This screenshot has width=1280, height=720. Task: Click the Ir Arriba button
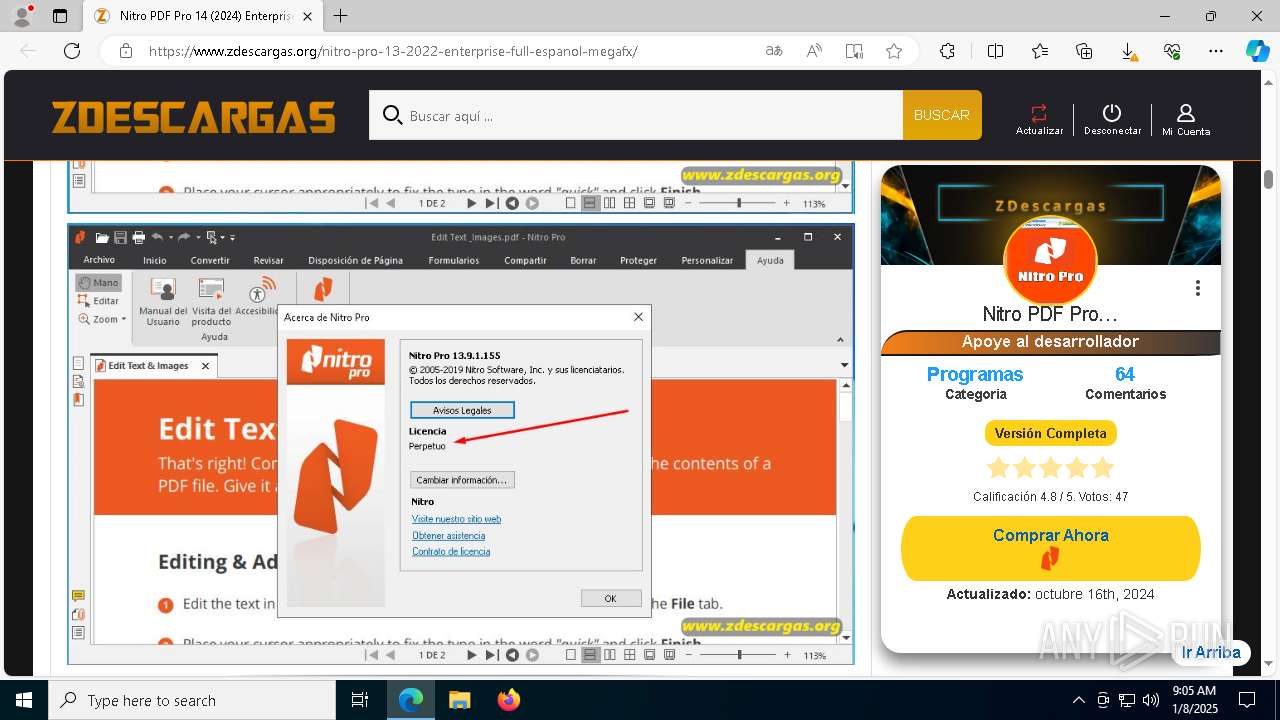(x=1211, y=652)
